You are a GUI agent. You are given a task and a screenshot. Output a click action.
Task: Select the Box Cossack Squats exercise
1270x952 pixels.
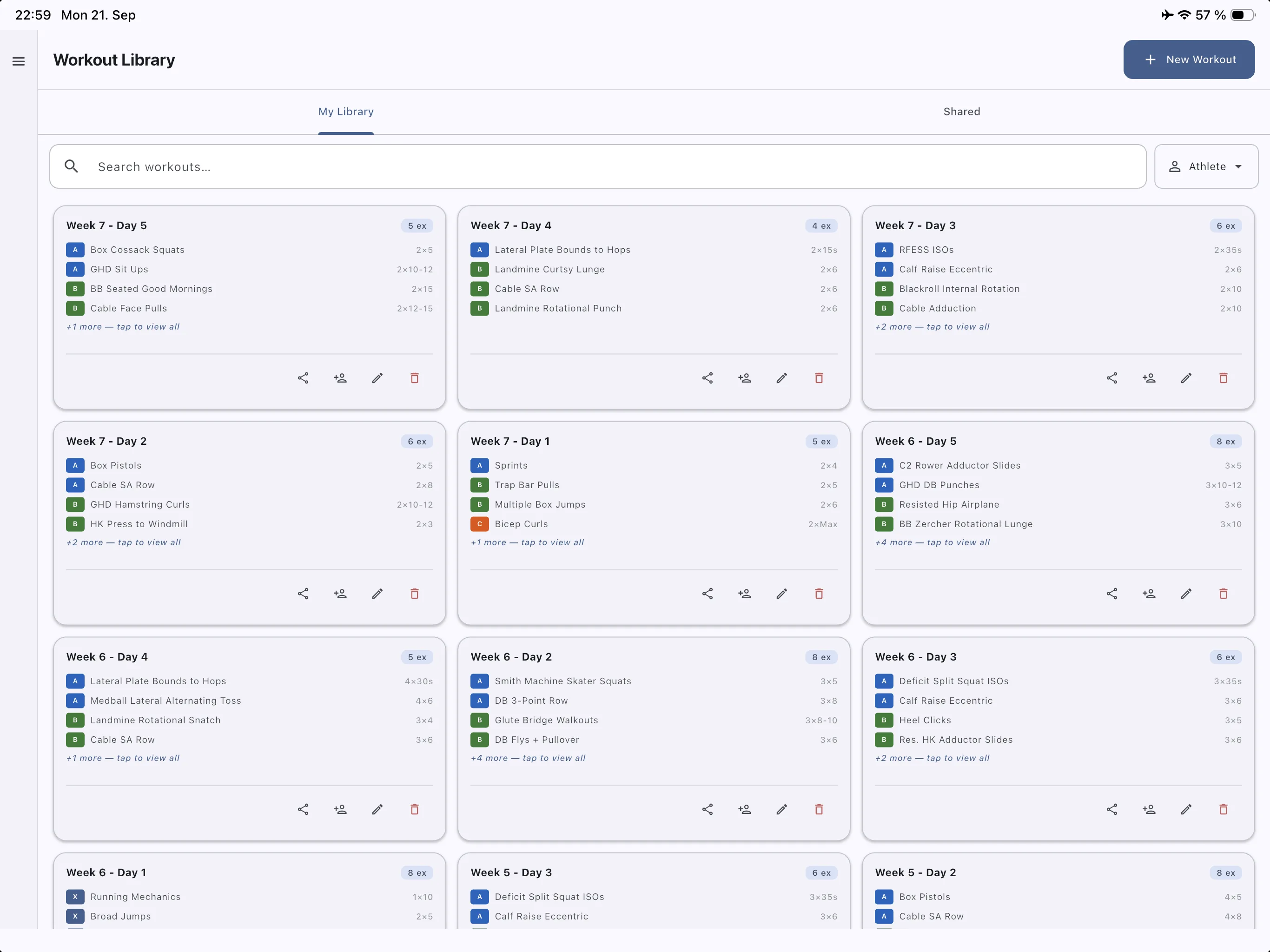tap(249, 250)
